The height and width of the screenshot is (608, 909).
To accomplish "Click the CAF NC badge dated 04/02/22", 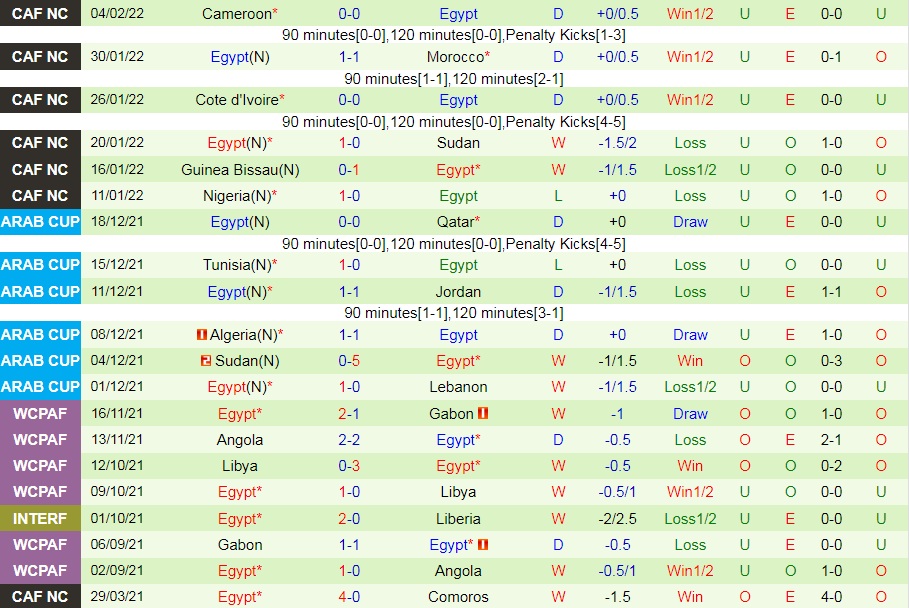I will coord(40,14).
